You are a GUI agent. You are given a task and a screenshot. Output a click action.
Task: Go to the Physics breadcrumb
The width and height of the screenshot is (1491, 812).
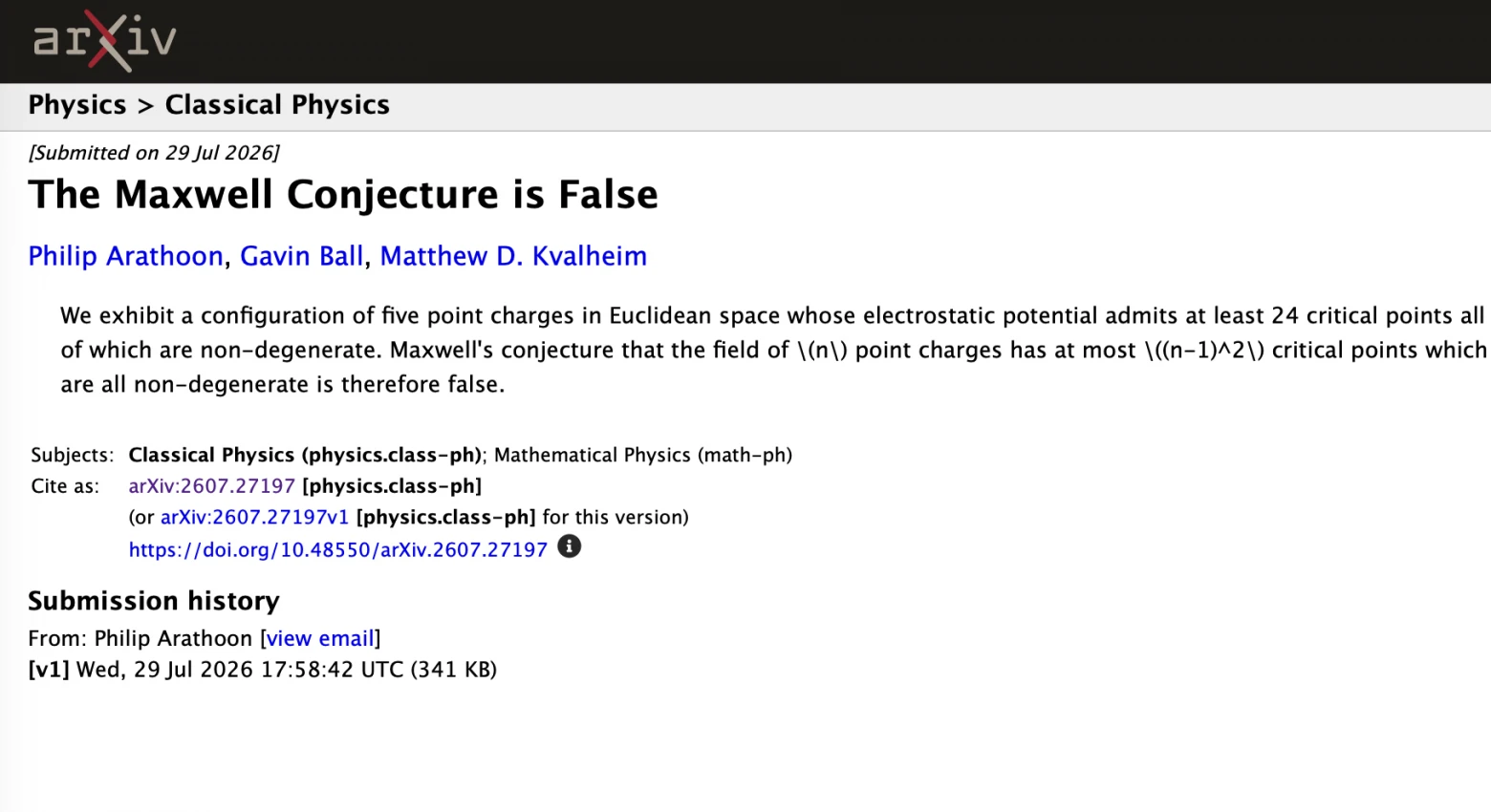[x=77, y=105]
